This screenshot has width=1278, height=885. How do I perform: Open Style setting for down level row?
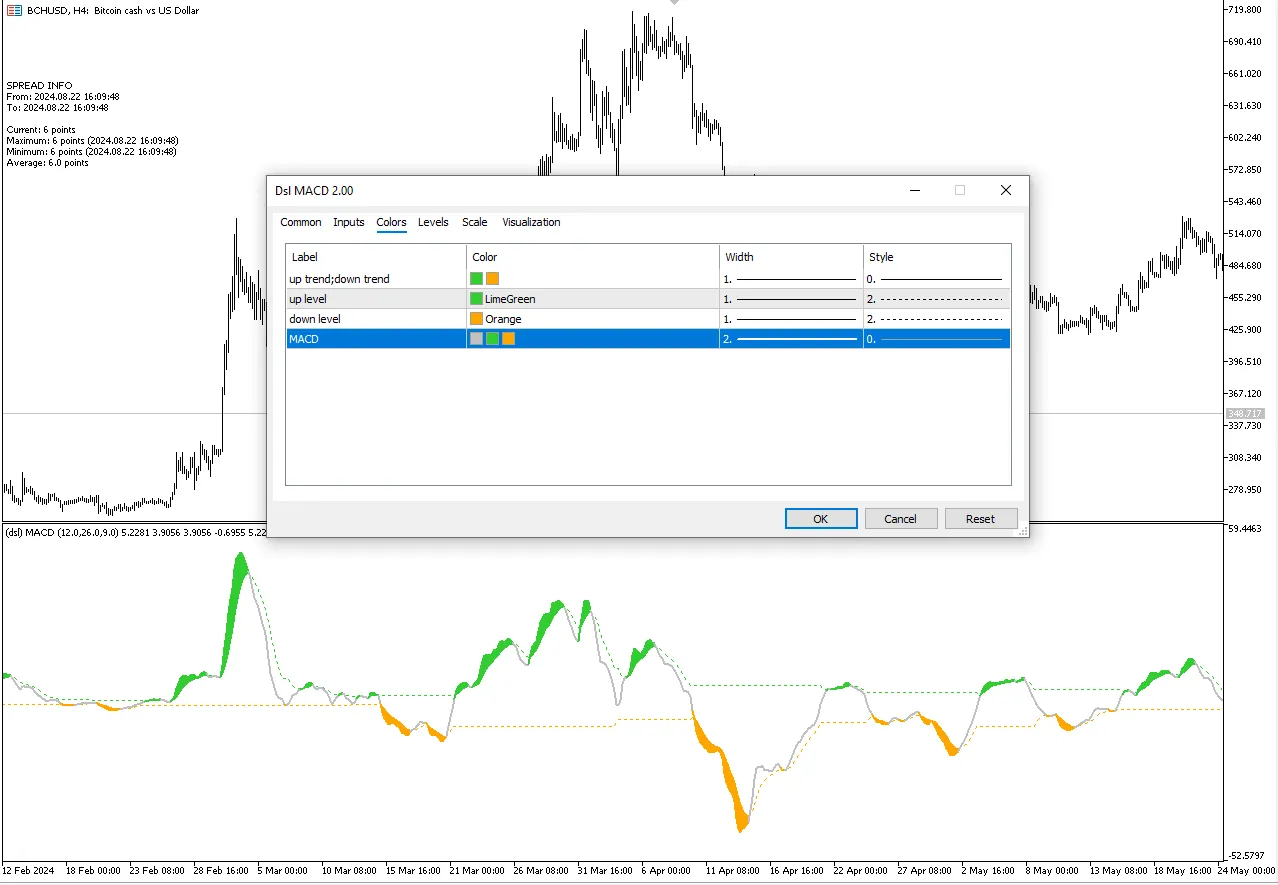tap(935, 319)
